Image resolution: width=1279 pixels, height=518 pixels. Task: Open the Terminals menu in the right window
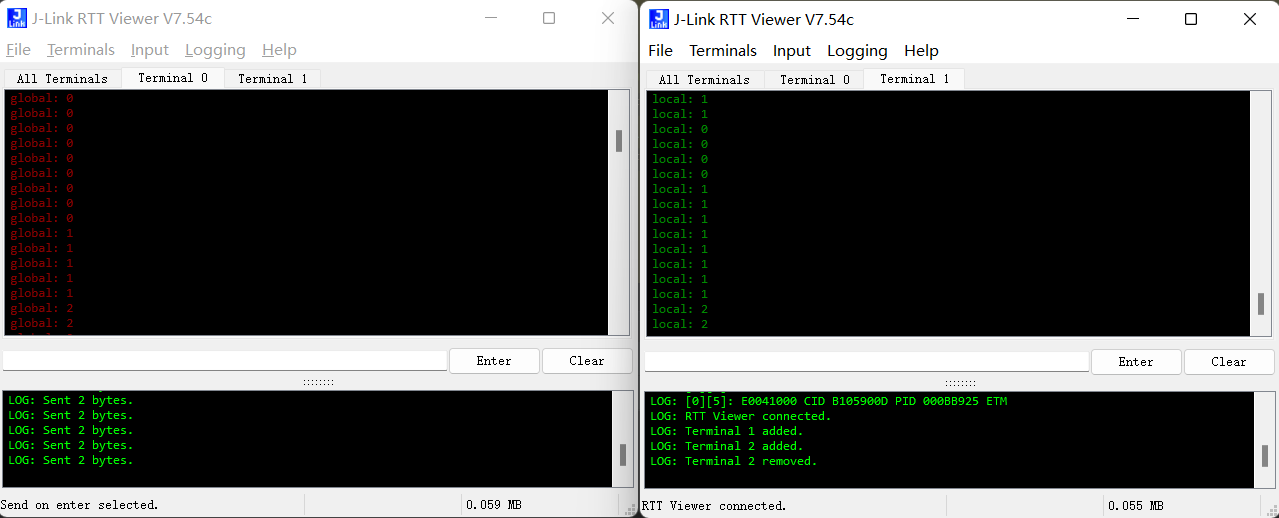pyautogui.click(x=722, y=51)
